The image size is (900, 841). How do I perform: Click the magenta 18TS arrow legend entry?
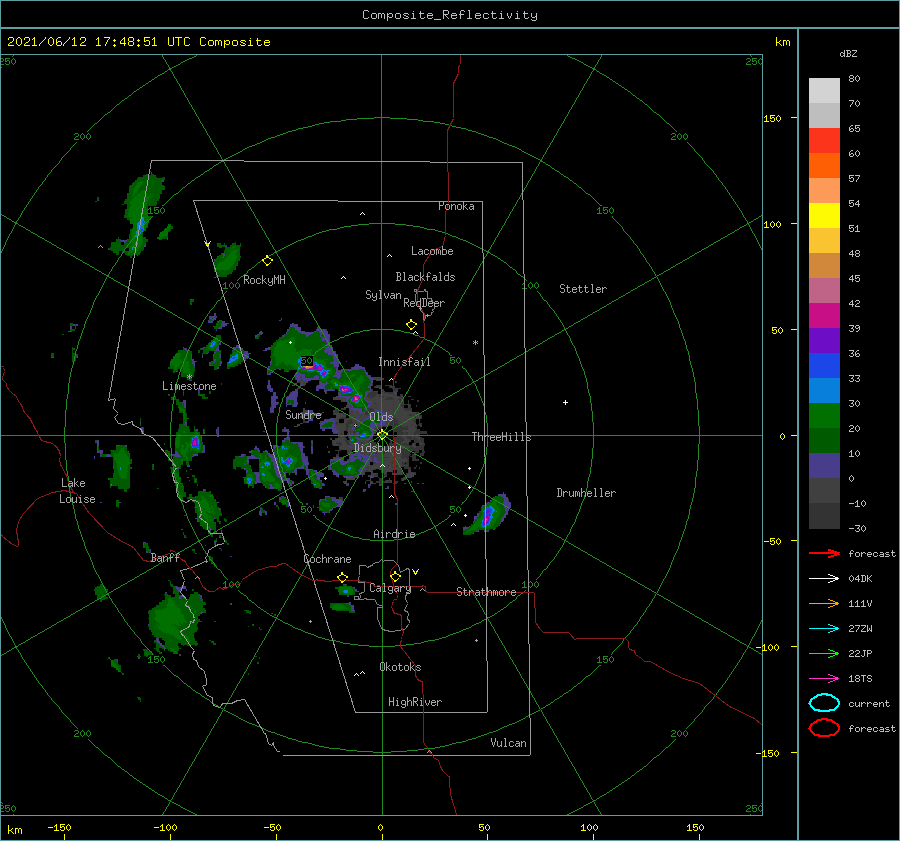(x=824, y=679)
